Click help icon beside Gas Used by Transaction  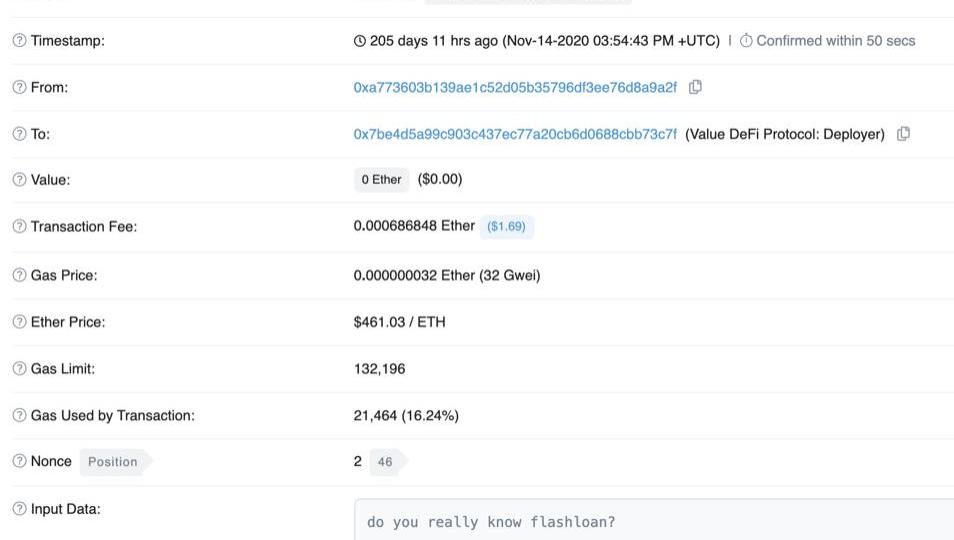pyautogui.click(x=19, y=415)
